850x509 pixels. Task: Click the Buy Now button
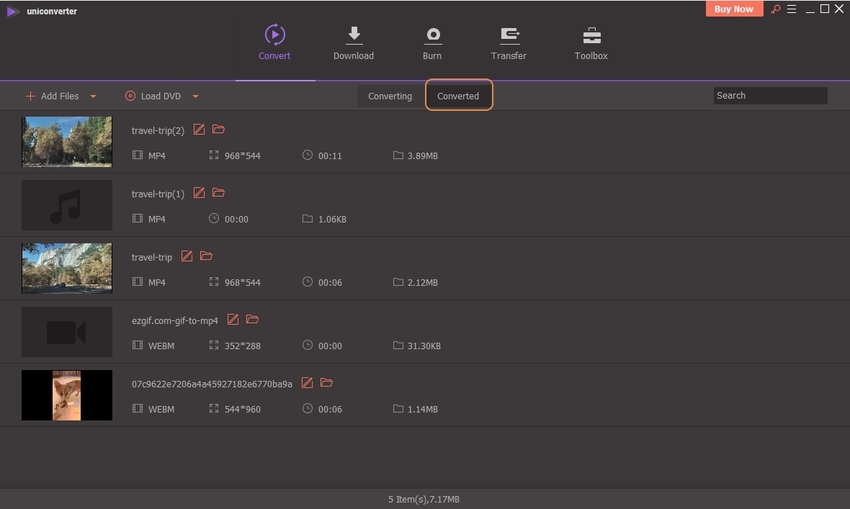[x=734, y=9]
